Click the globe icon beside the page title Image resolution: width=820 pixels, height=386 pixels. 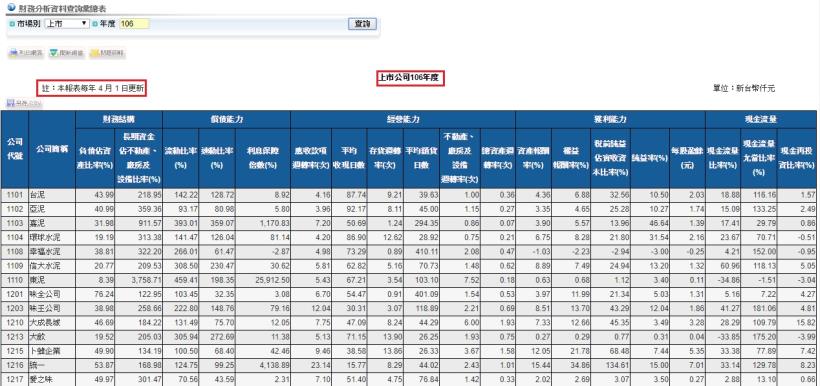click(x=12, y=7)
